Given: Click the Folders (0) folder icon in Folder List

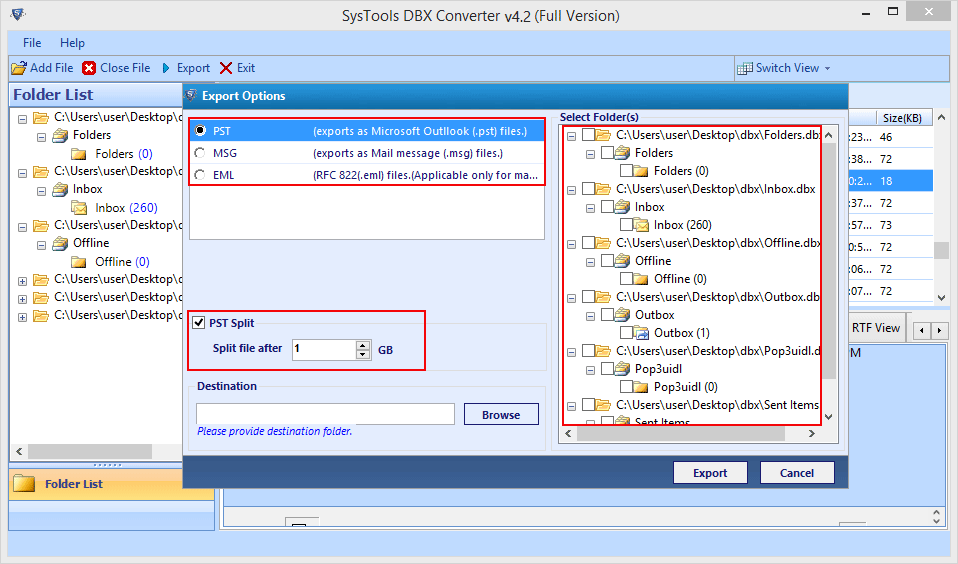Looking at the screenshot, I should (79, 154).
